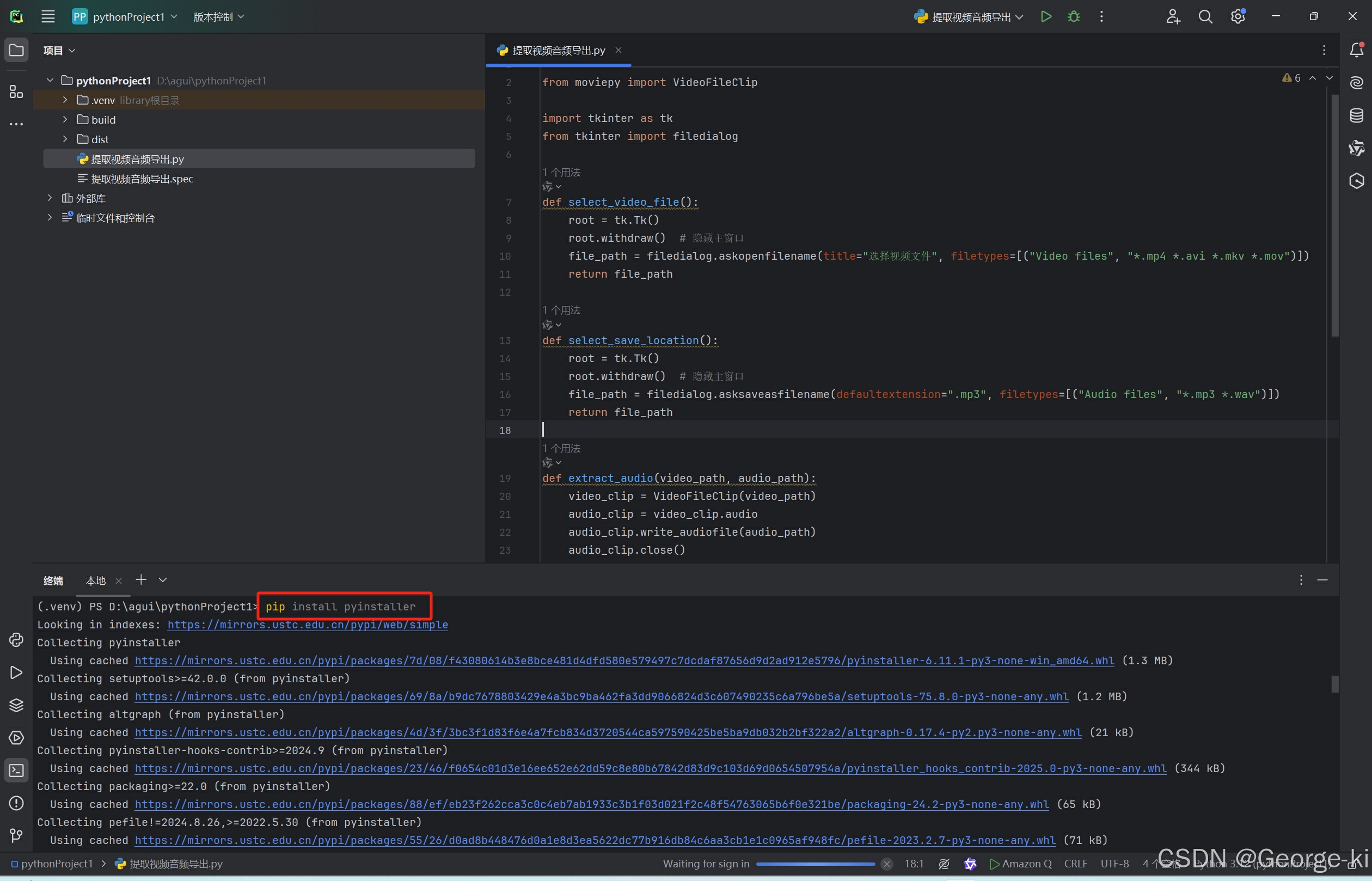Image resolution: width=1372 pixels, height=881 pixels.
Task: Expand the dist folder node
Action: click(x=65, y=139)
